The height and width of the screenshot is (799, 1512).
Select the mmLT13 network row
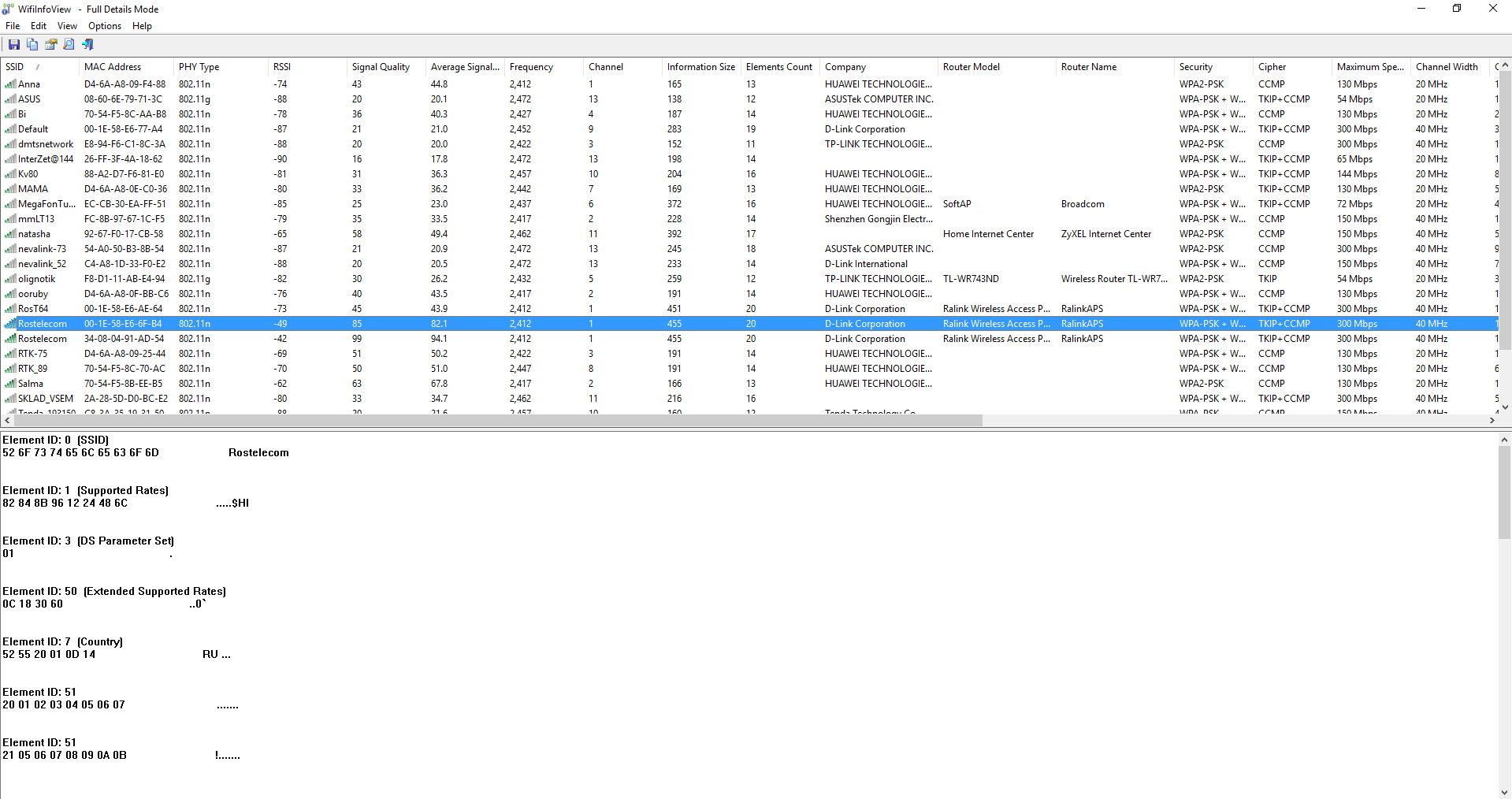pyautogui.click(x=749, y=218)
